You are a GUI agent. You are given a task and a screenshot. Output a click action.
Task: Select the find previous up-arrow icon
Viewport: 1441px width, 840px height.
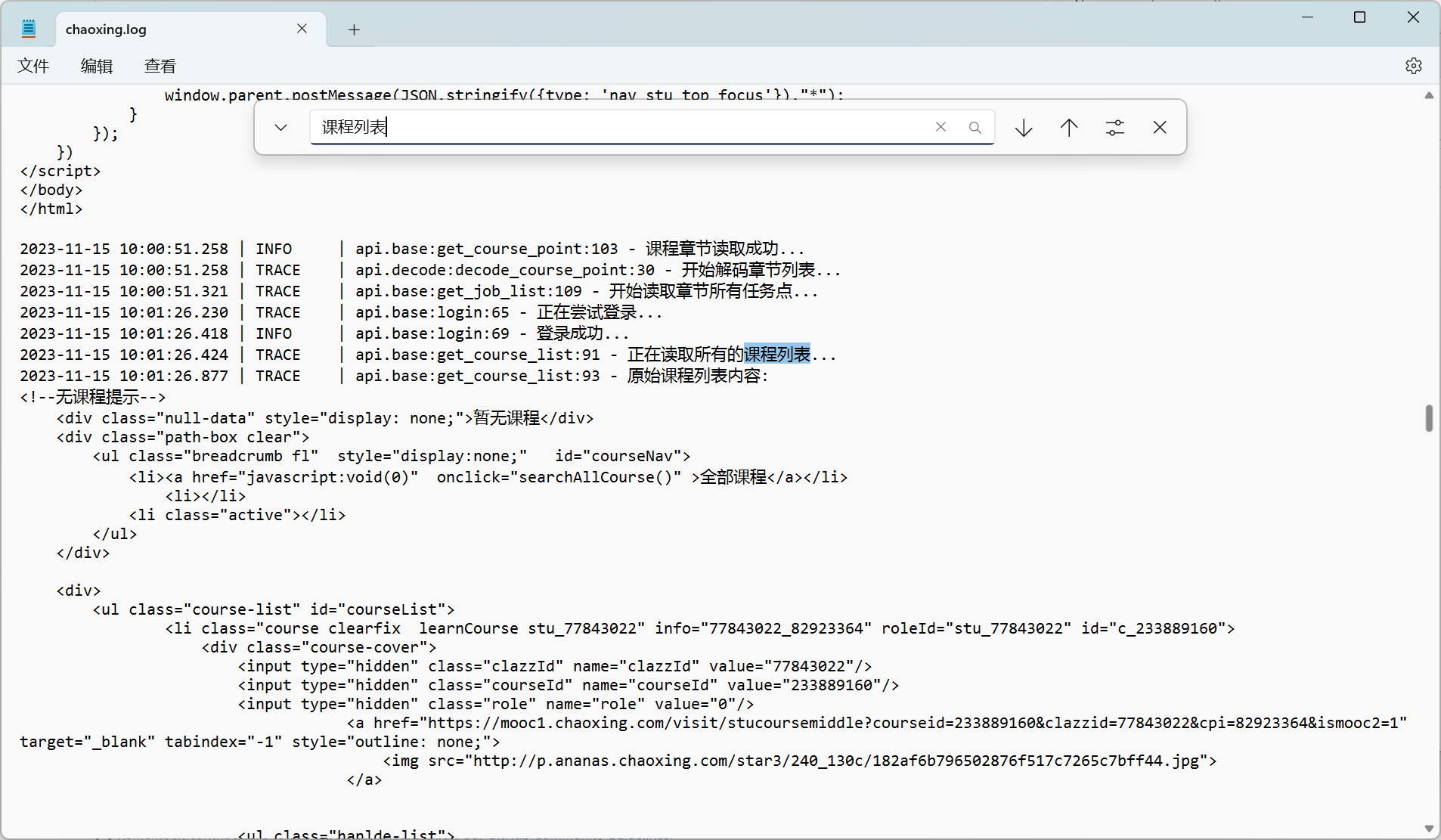(1069, 127)
